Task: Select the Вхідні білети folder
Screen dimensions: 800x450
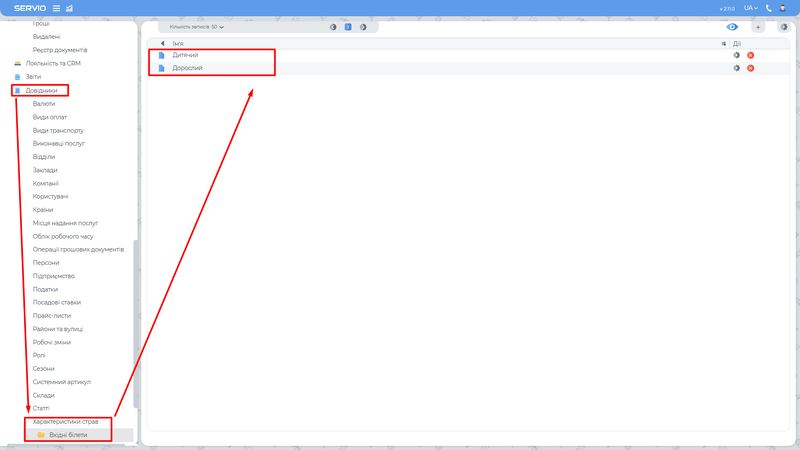Action: (67, 435)
